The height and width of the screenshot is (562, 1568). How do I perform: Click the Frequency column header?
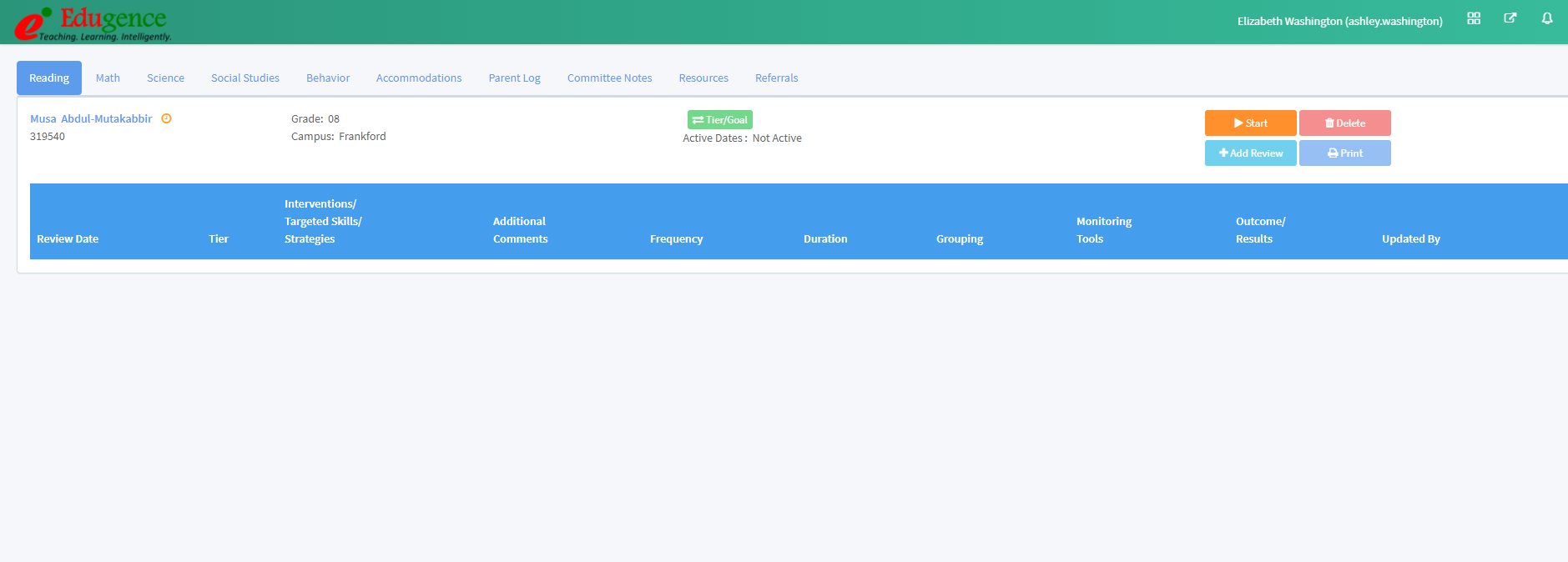(677, 239)
